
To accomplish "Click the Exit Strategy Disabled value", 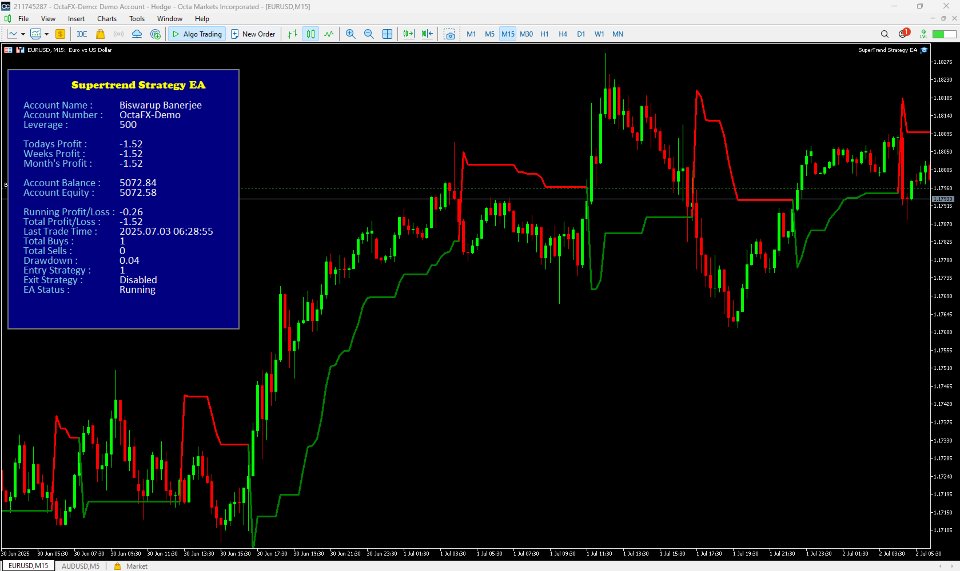I will [x=138, y=280].
